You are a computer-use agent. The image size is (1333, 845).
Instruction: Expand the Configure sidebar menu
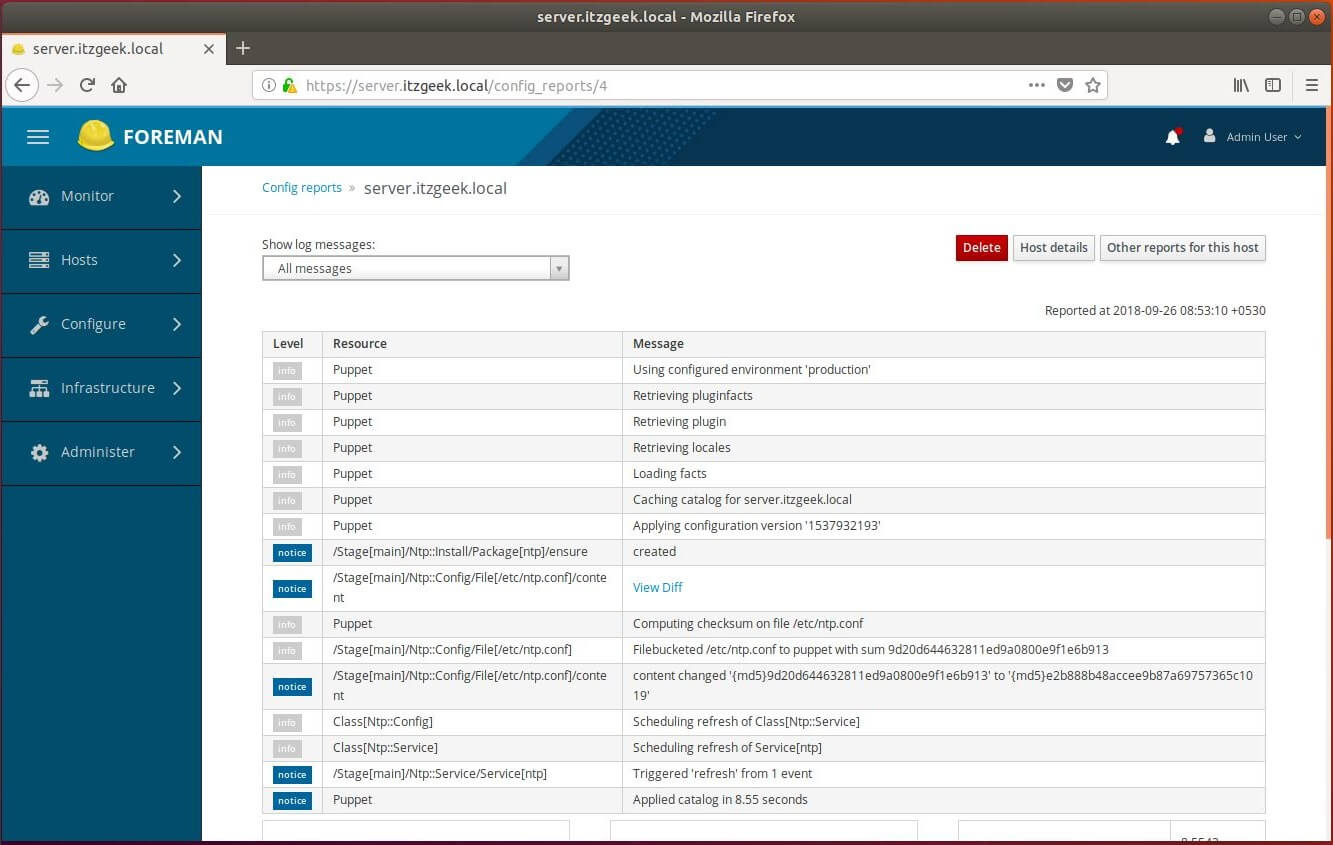pyautogui.click(x=101, y=324)
